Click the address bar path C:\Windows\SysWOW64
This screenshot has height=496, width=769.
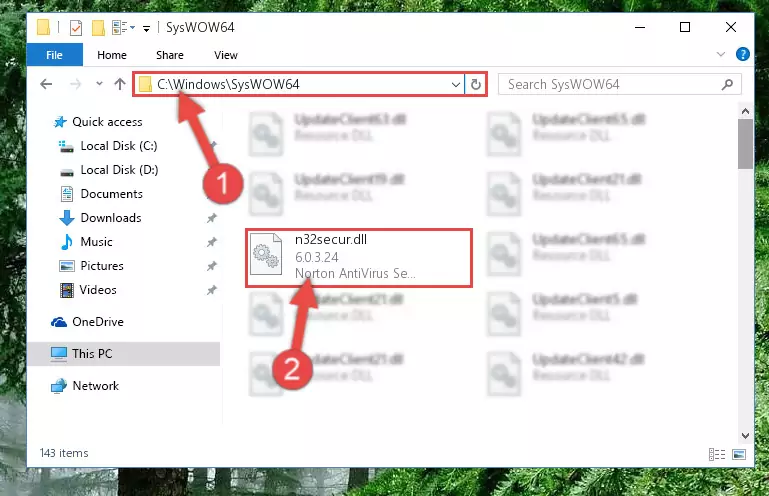(x=228, y=84)
